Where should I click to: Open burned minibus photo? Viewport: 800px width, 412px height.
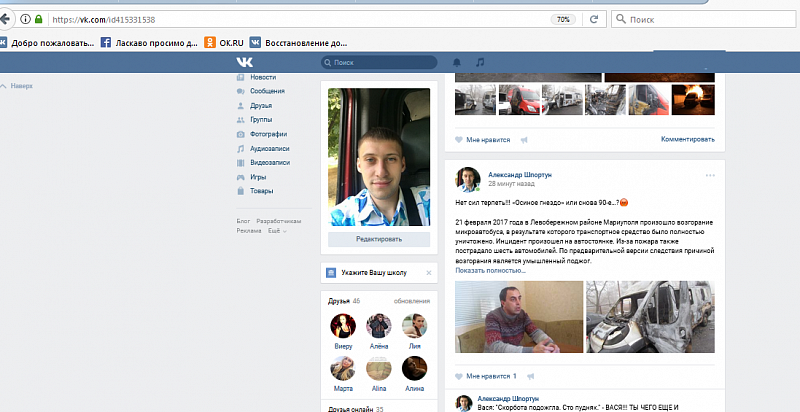click(x=650, y=317)
